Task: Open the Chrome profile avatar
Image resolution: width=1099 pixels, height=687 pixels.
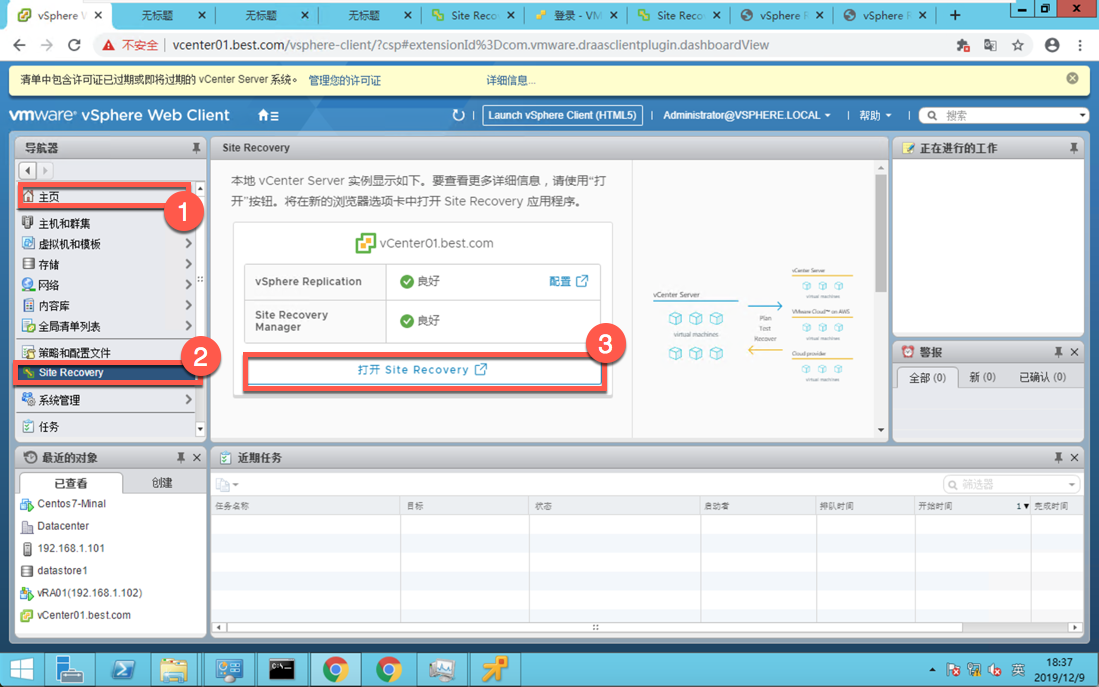Action: 1052,45
